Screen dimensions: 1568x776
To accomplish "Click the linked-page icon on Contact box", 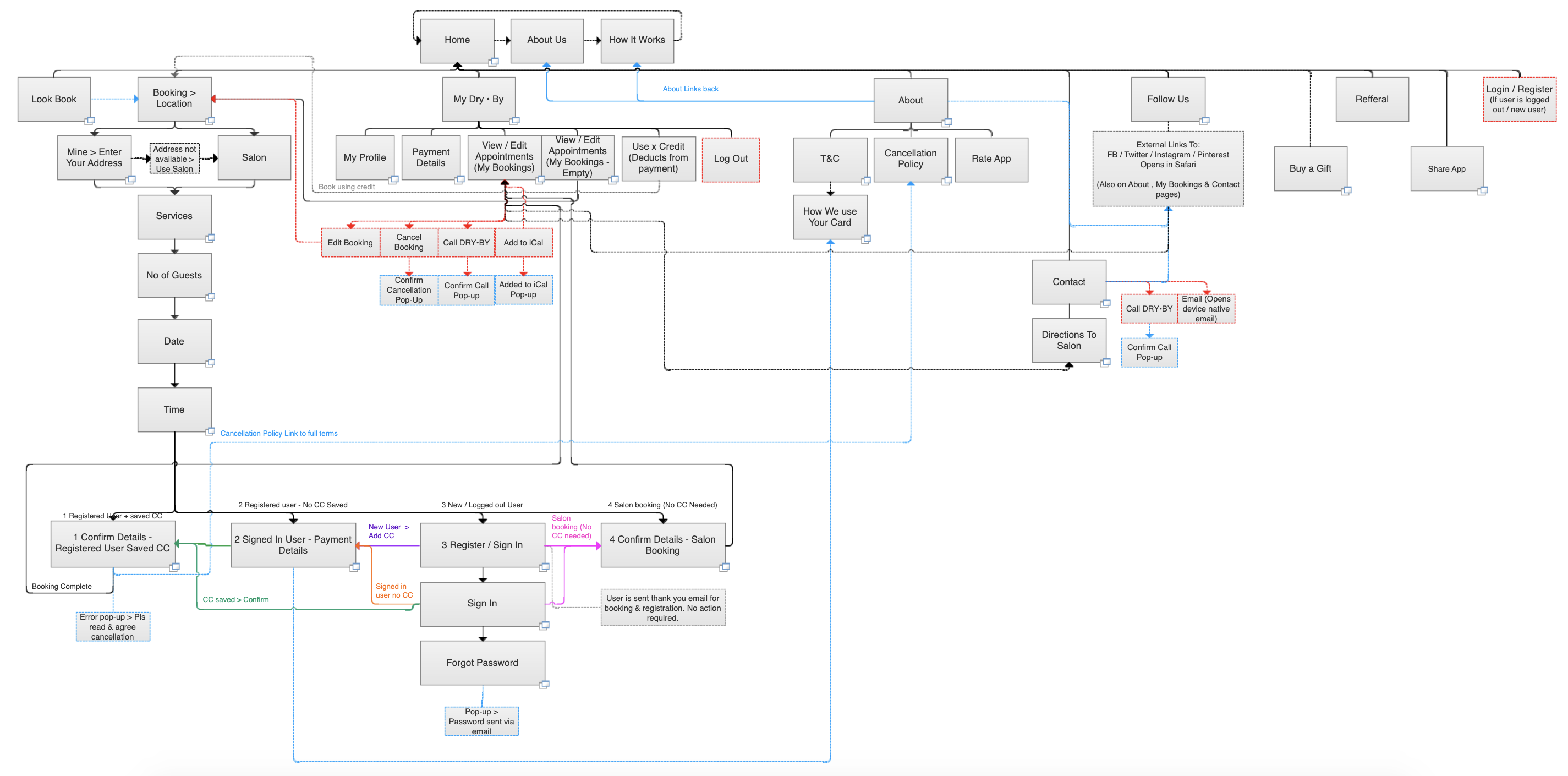I will (1105, 303).
